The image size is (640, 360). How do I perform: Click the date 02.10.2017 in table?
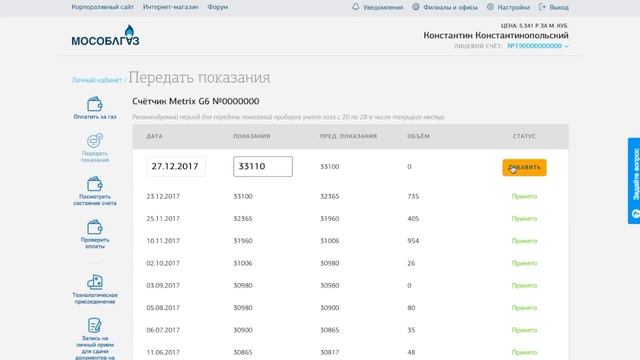163,263
